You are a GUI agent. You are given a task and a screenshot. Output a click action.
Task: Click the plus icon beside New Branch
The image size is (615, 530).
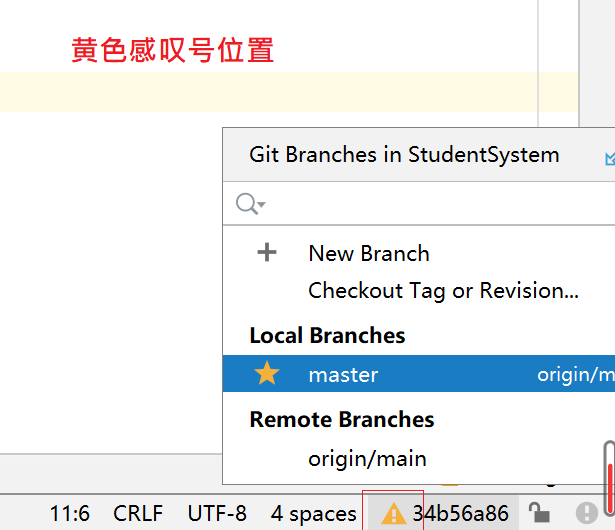click(267, 253)
